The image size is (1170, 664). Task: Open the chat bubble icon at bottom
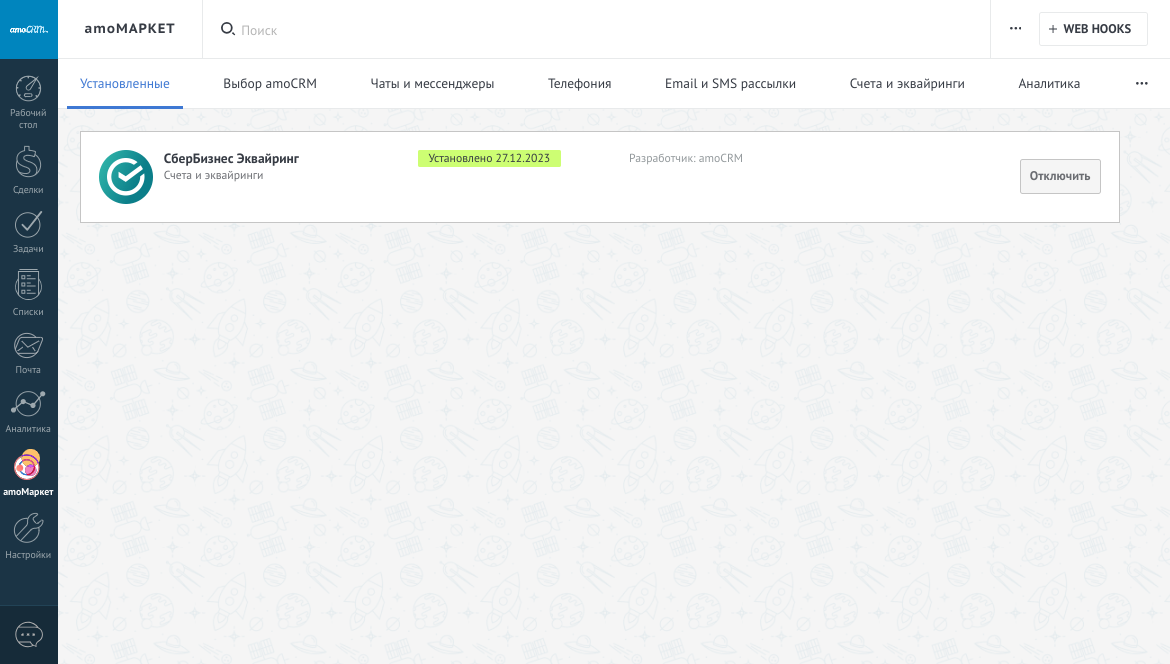[x=29, y=635]
